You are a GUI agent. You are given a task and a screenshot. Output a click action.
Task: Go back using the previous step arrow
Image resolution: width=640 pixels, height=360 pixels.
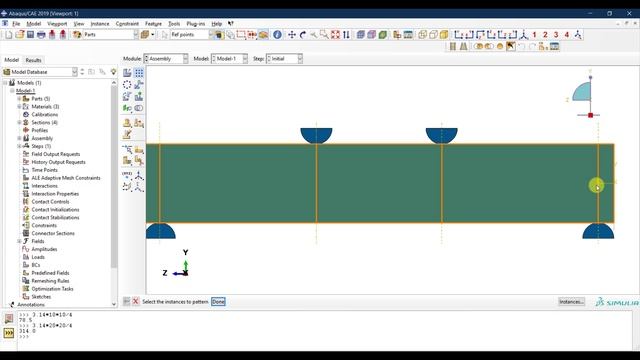[x=127, y=302]
